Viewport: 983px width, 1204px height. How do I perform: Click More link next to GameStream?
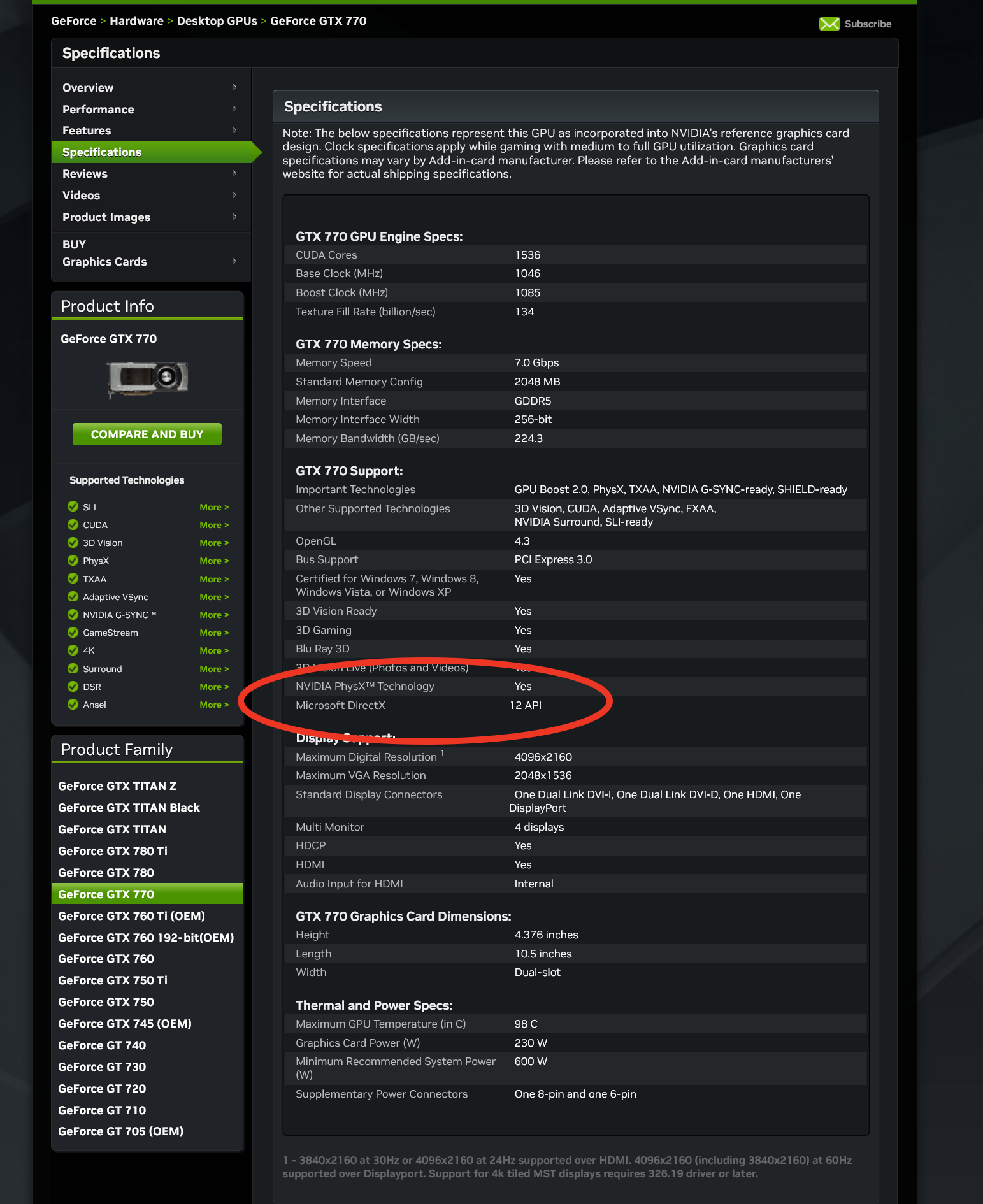[214, 633]
